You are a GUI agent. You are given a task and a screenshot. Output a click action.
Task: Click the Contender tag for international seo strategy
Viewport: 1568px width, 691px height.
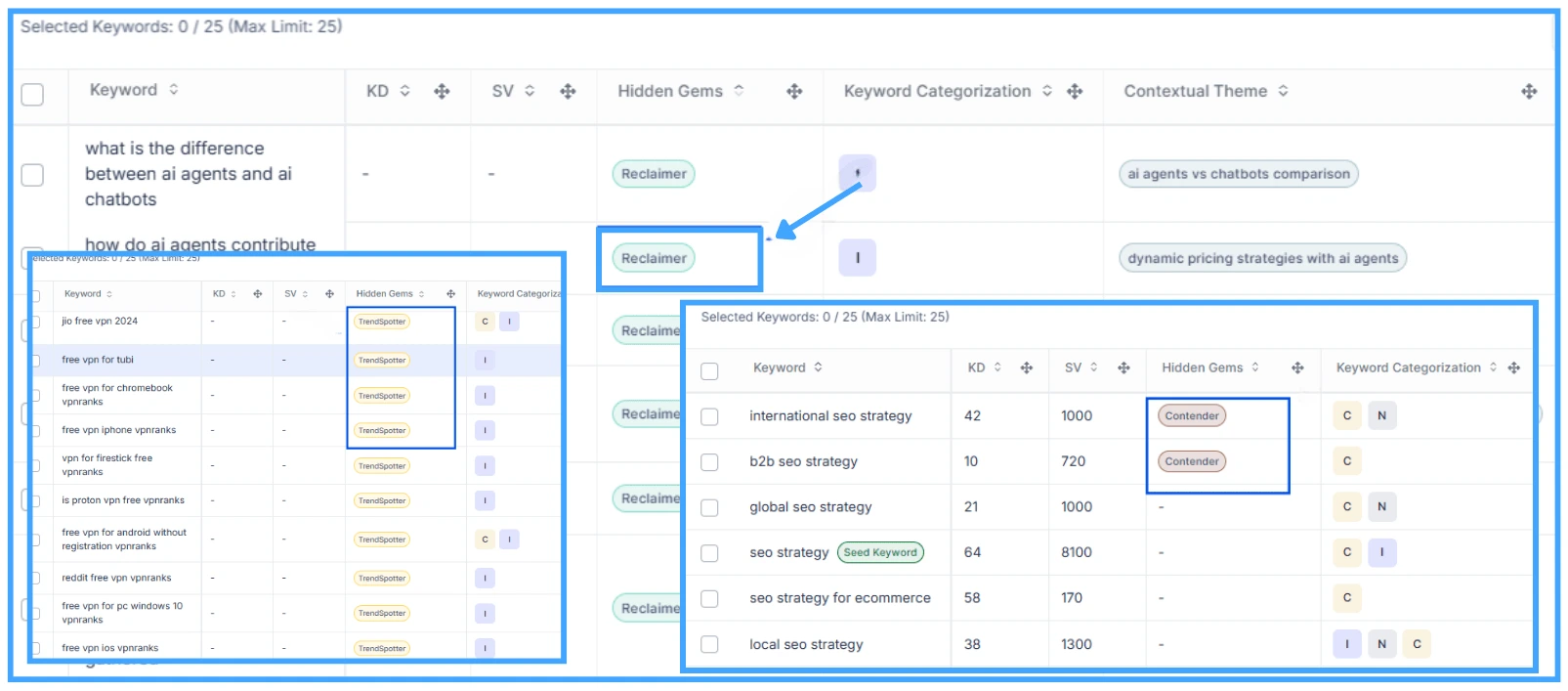tap(1192, 415)
